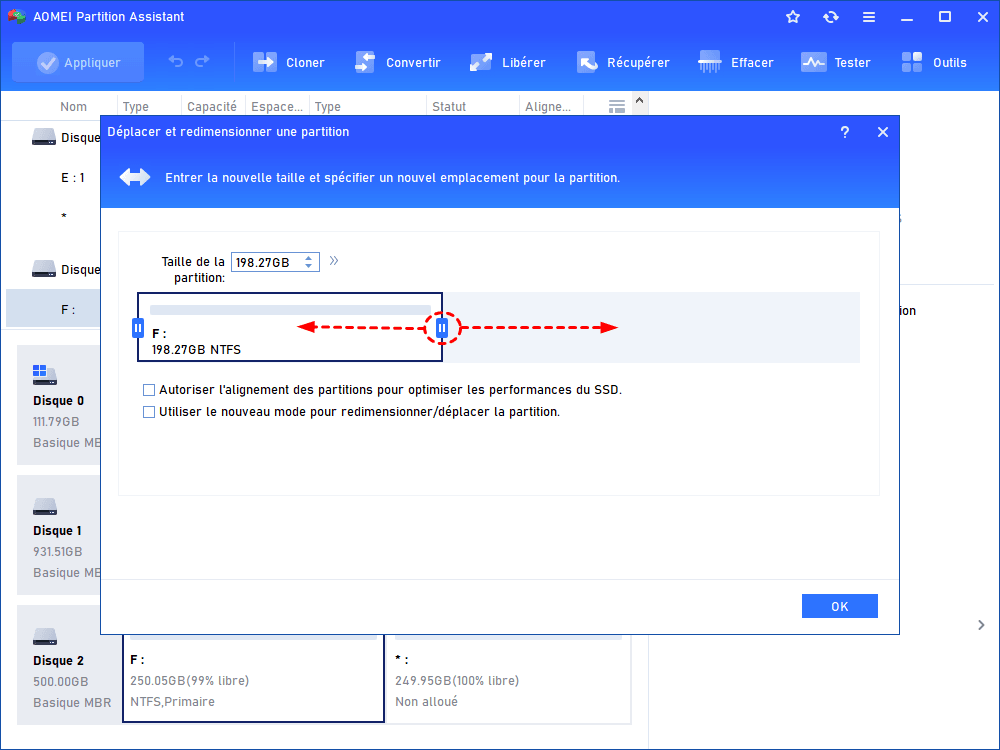
Task: Open the Convertir tool
Action: [397, 62]
